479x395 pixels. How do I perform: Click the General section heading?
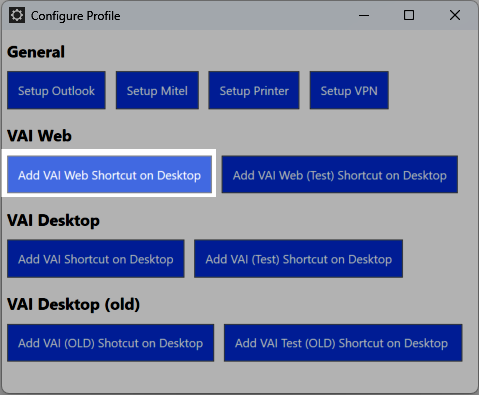[x=36, y=52]
